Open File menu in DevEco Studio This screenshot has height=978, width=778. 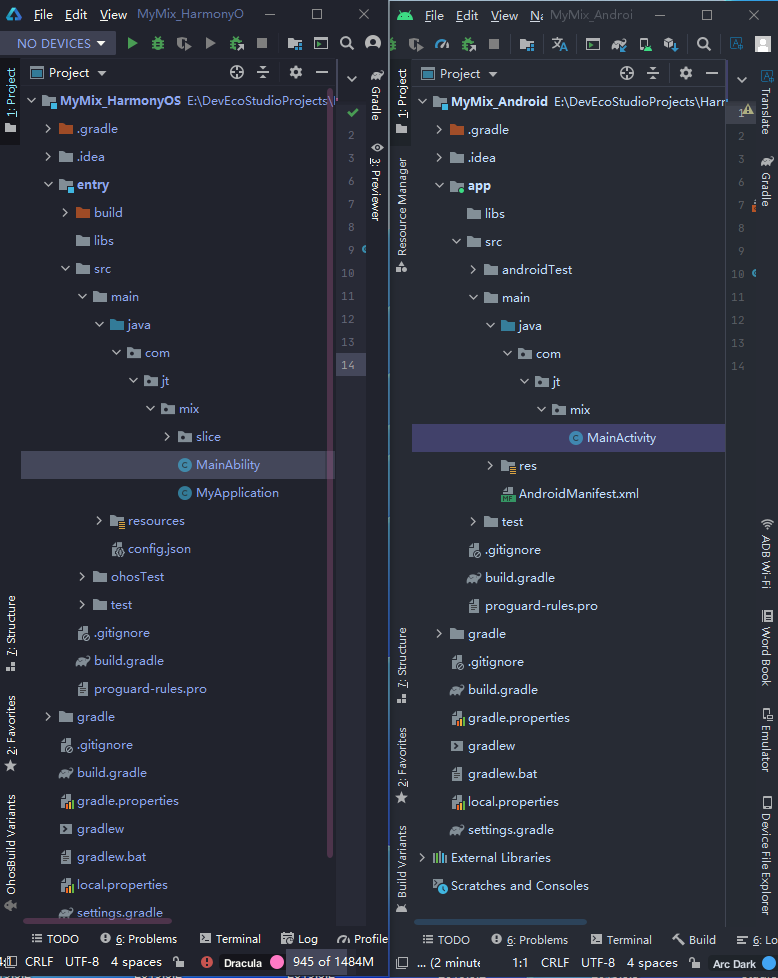point(42,14)
